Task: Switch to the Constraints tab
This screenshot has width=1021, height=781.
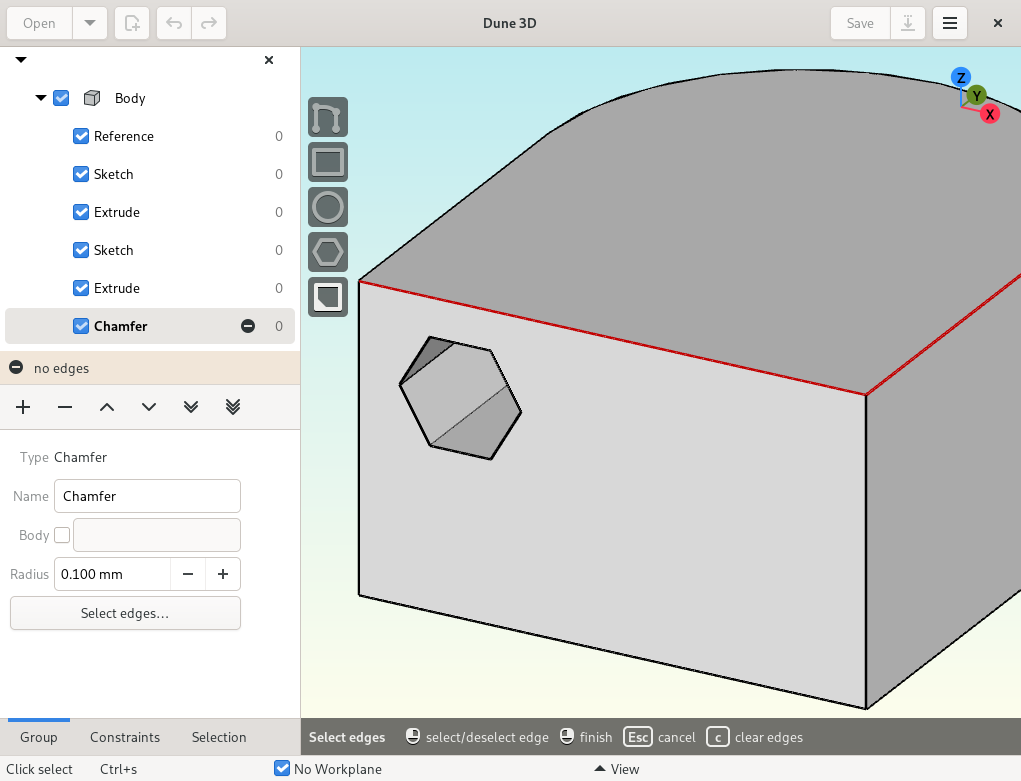Action: (x=125, y=737)
